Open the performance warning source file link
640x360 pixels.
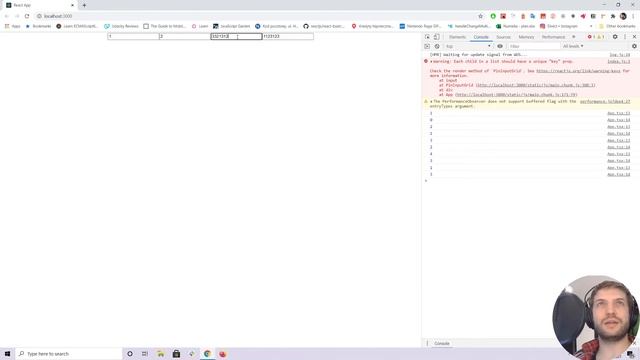point(605,101)
